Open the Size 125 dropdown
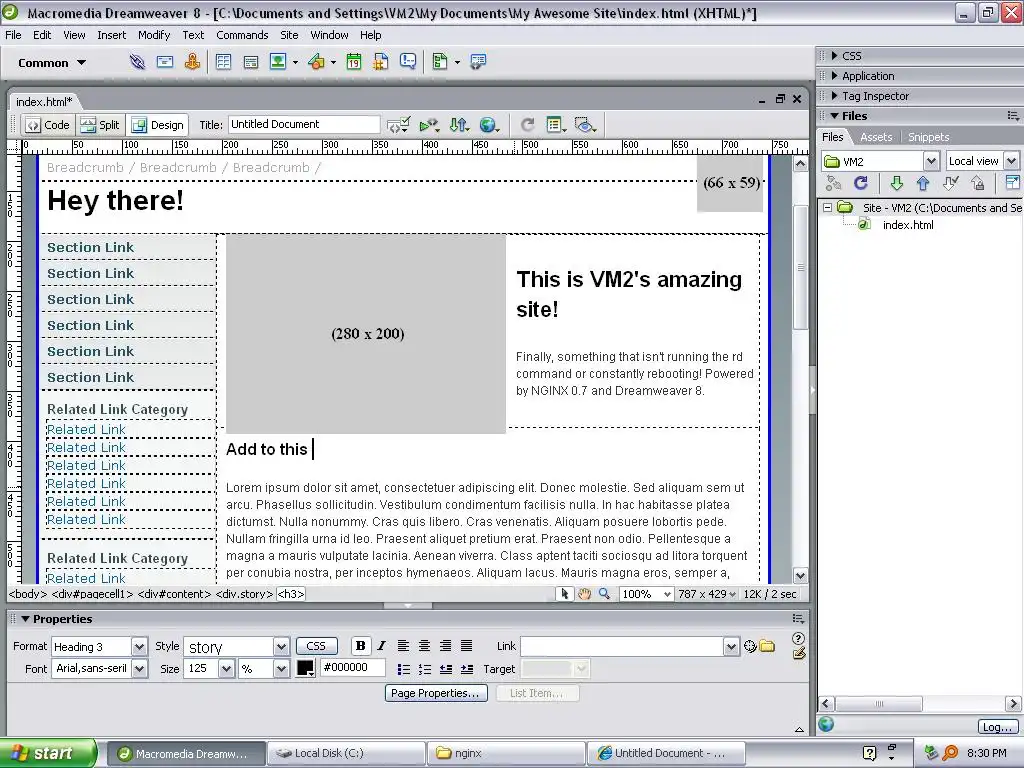This screenshot has width=1024, height=768. point(226,669)
